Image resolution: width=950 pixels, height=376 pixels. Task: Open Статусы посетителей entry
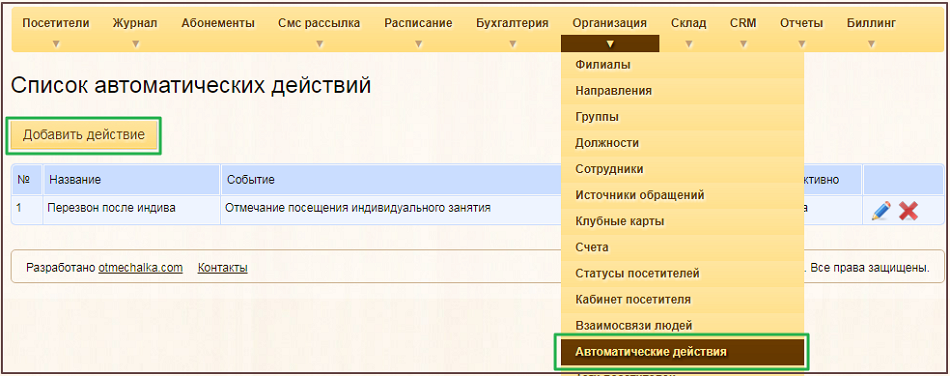coord(683,273)
